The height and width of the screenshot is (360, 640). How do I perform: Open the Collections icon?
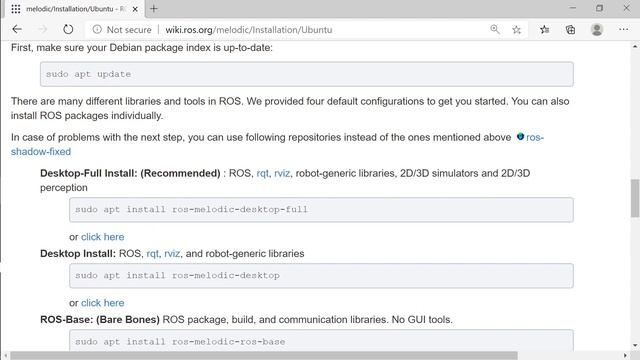(x=570, y=29)
